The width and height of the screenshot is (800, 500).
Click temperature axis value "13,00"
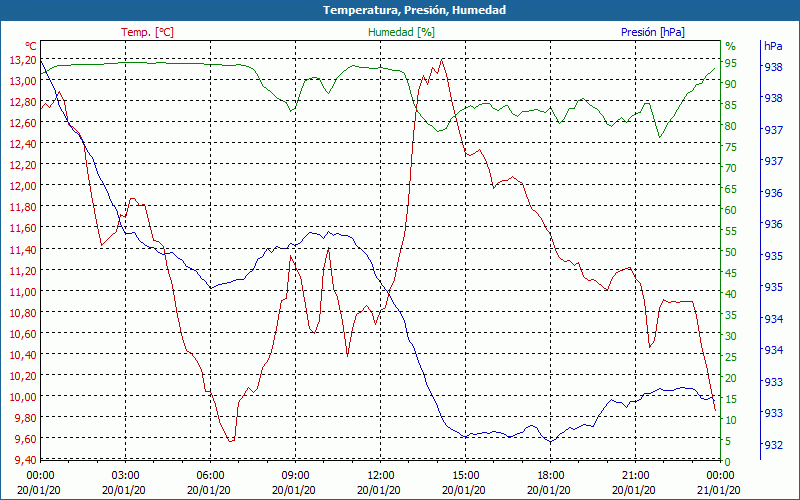click(23, 81)
